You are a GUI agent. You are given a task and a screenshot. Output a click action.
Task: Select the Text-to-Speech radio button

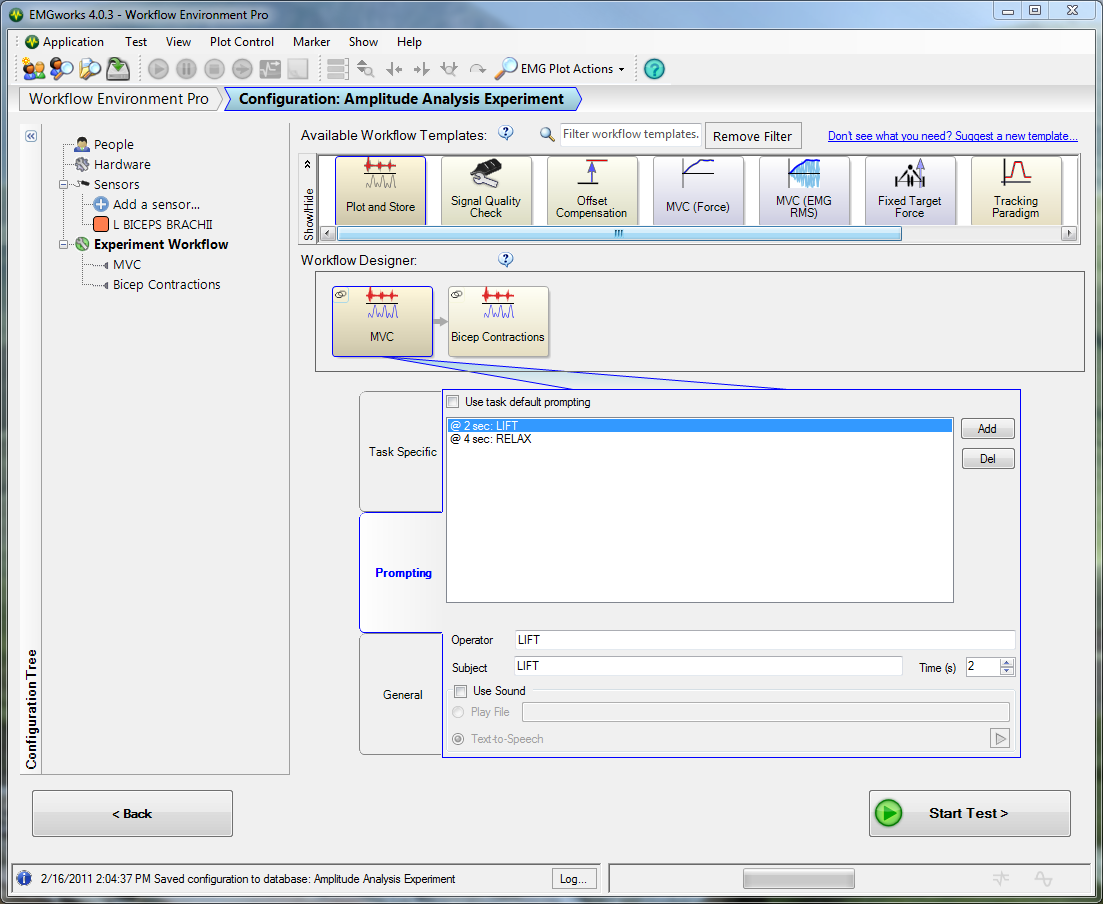tap(458, 739)
